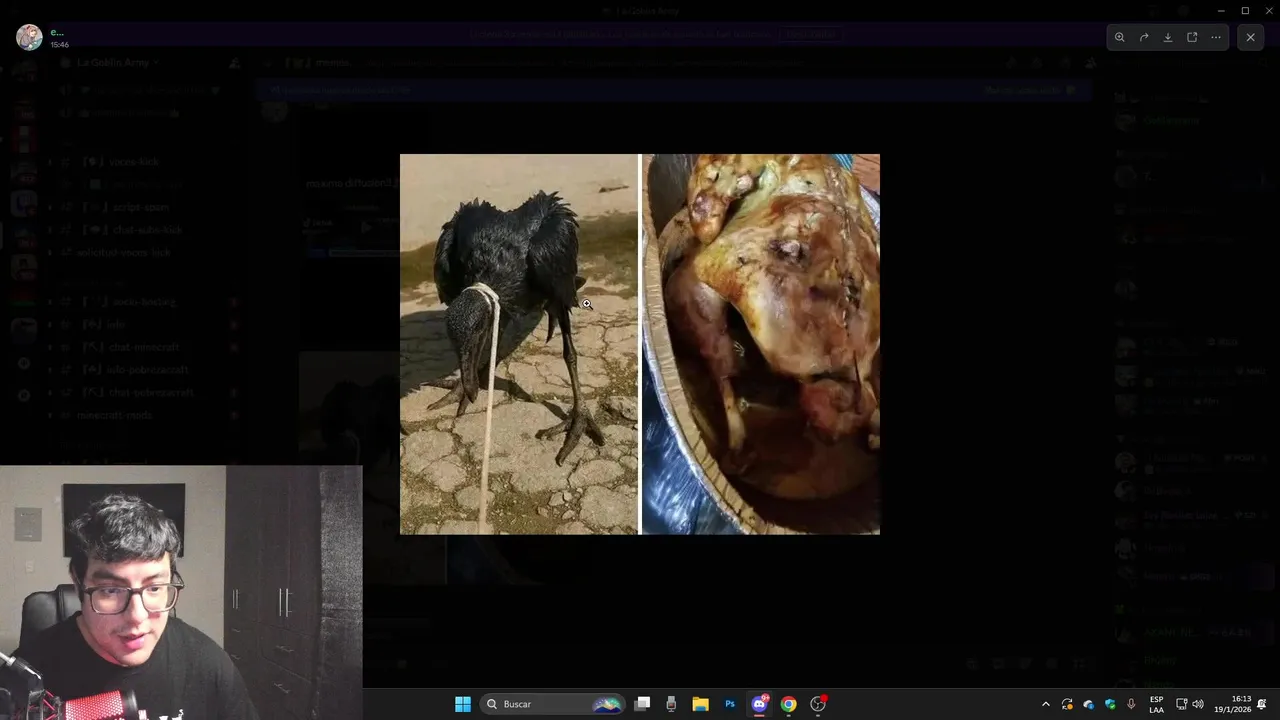Click the microphone tray icon
1280x720 pixels.
pos(1131,704)
